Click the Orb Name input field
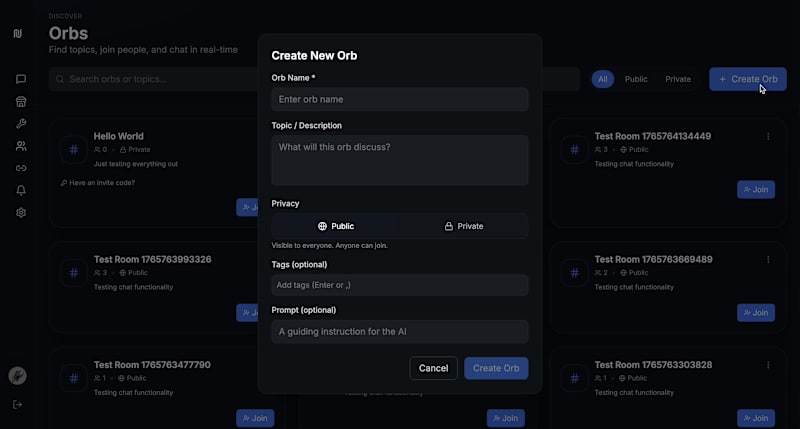 click(x=400, y=100)
